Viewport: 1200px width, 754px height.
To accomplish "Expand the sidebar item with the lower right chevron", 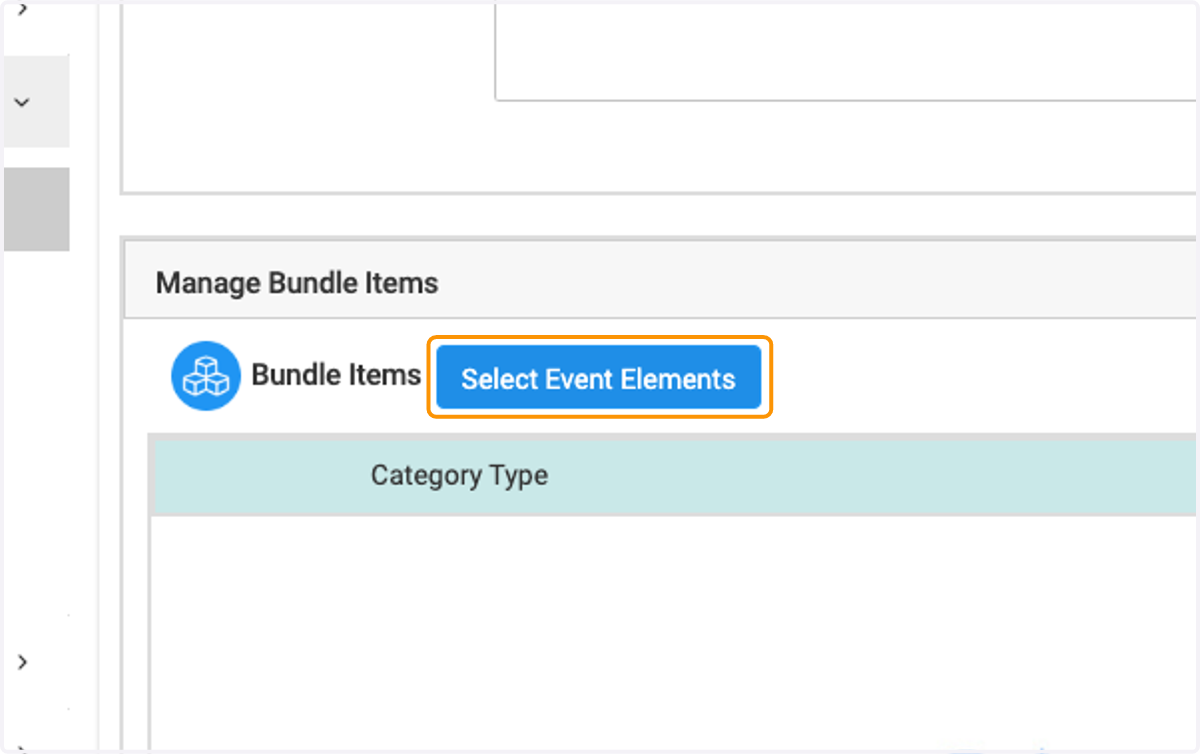I will point(22,661).
